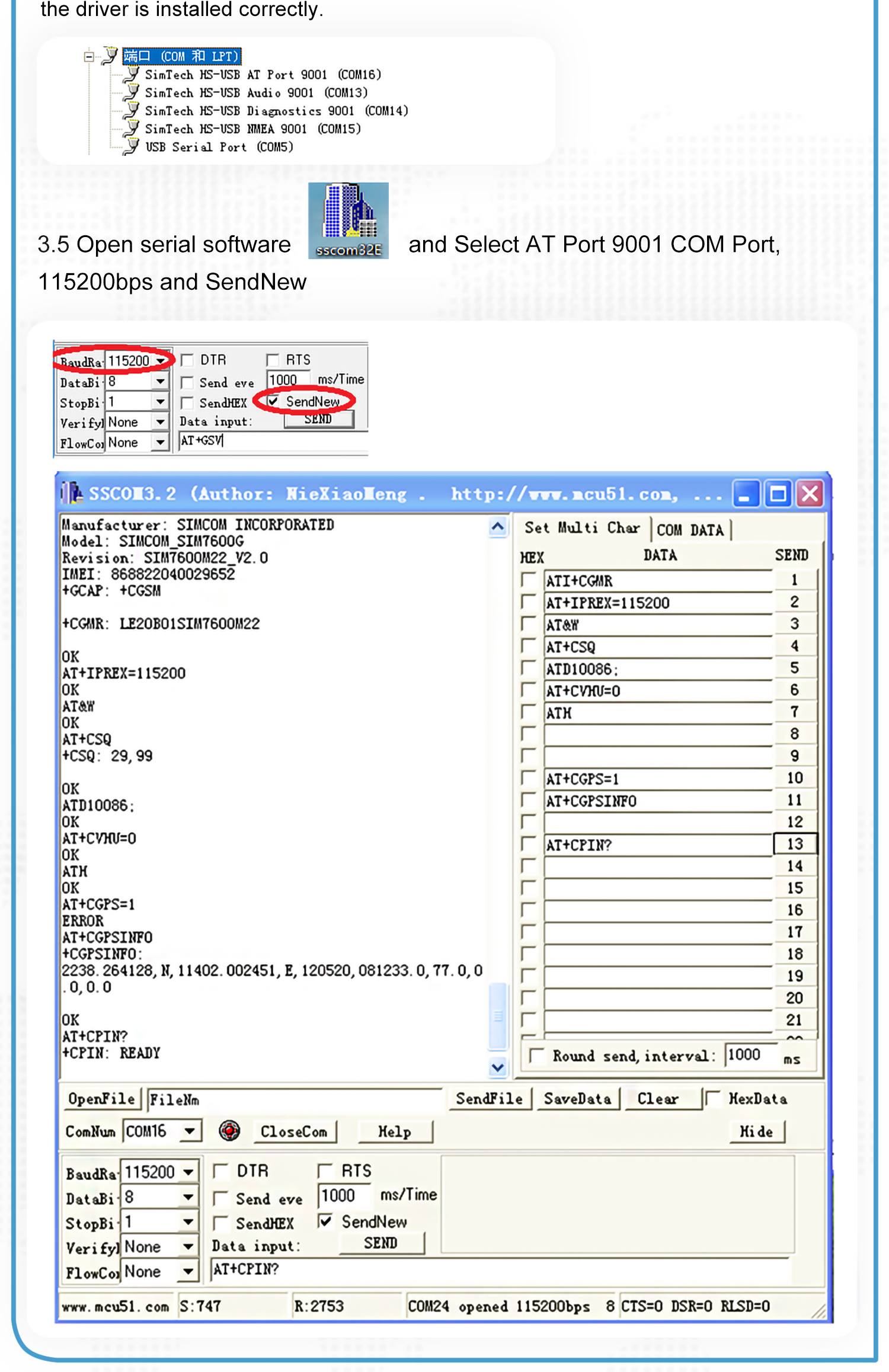This screenshot has height=1372, width=889.
Task: Send row 4 command AT+CSQ
Action: coord(795,646)
